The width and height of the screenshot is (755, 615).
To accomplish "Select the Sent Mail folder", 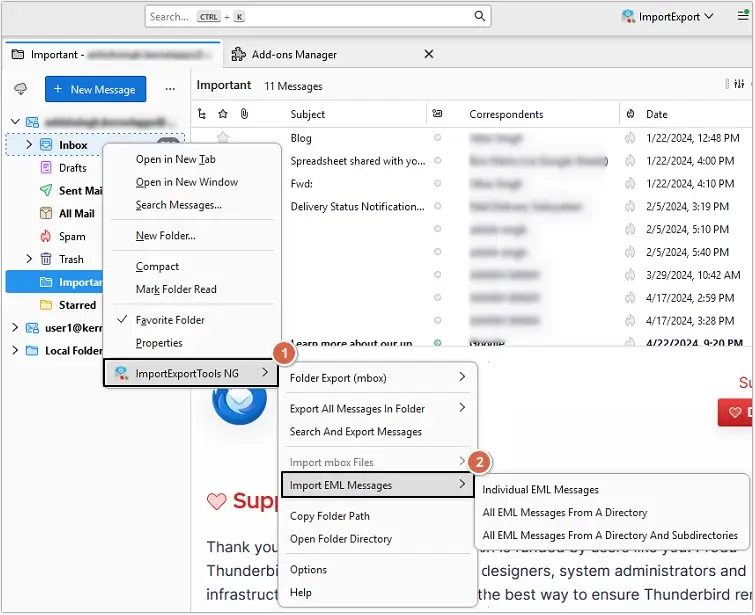I will coord(71,191).
